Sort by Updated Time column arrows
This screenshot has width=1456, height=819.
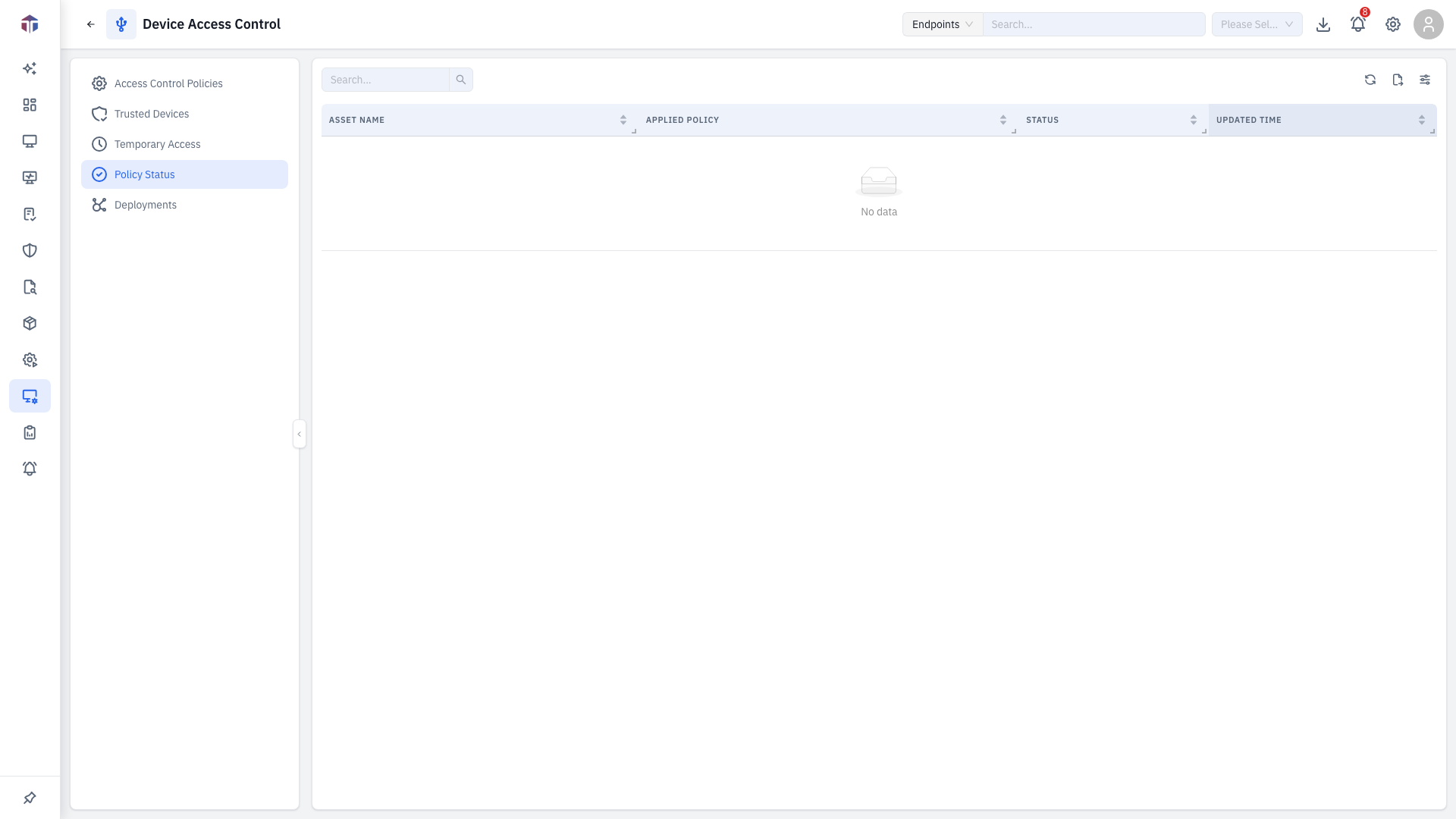(x=1422, y=120)
